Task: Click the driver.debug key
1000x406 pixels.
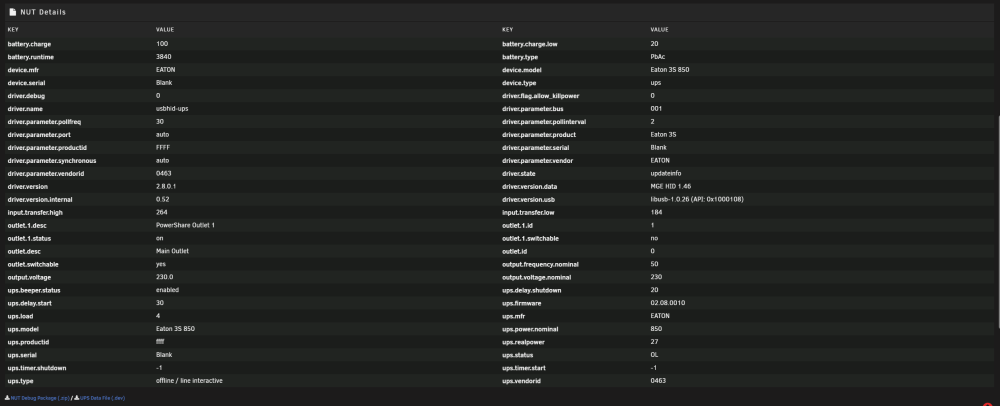Action: [26, 96]
